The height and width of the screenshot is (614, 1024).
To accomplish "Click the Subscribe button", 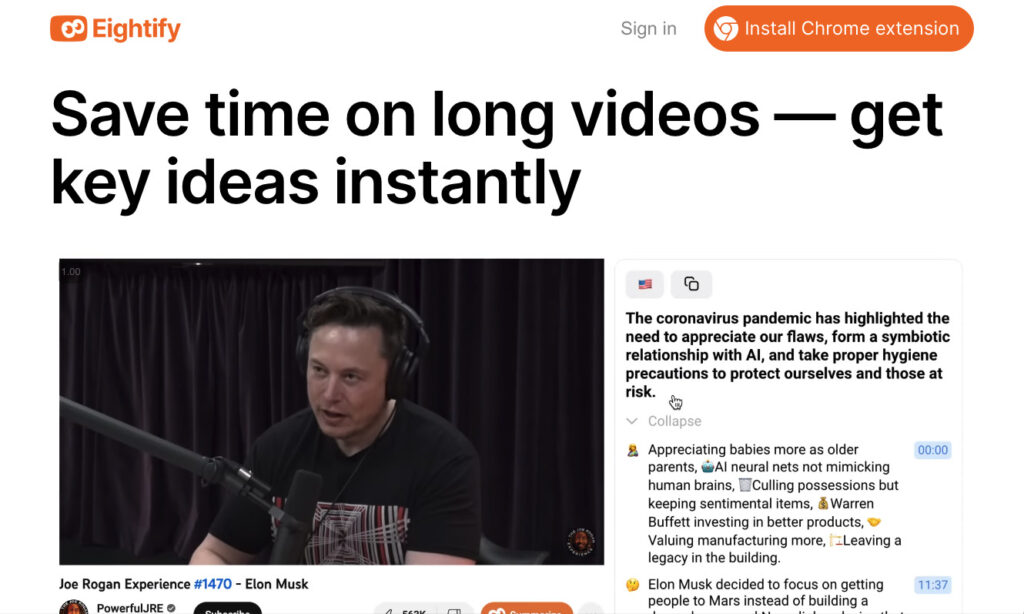I will (x=227, y=609).
